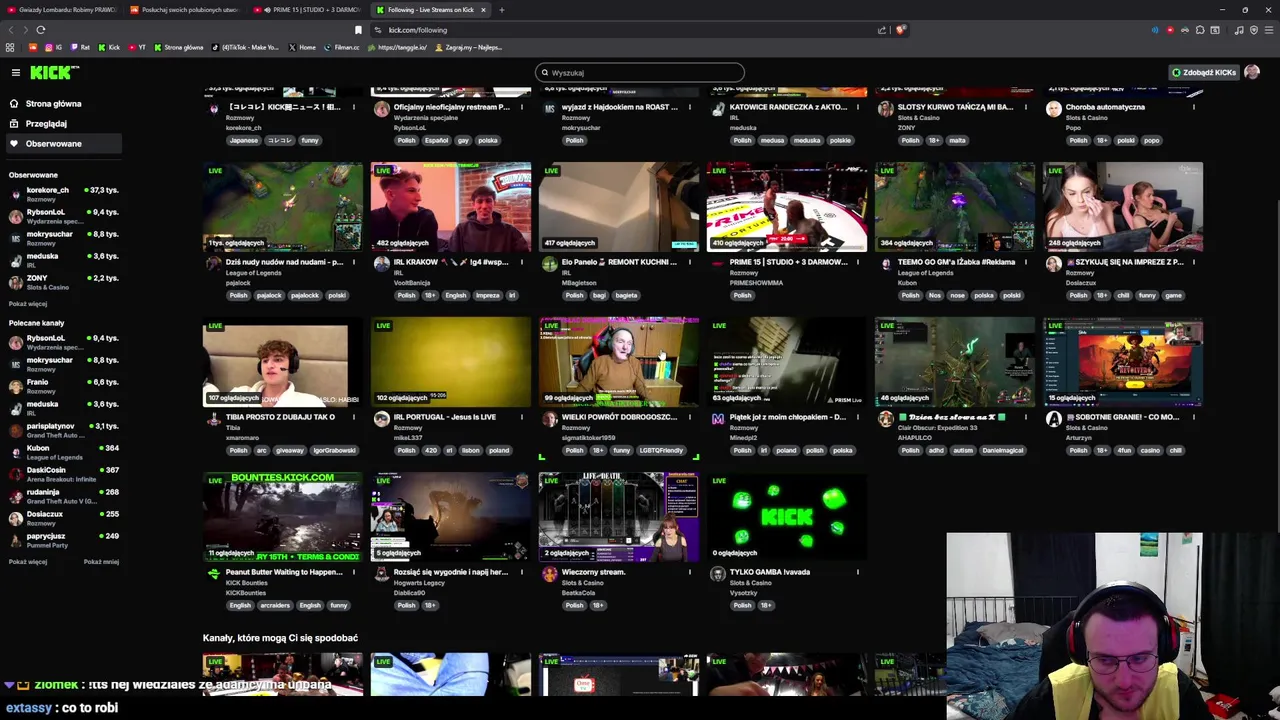
Task: Open the IRL PORTUGAL Jesus Is LIVE thumbnail
Action: coord(451,362)
